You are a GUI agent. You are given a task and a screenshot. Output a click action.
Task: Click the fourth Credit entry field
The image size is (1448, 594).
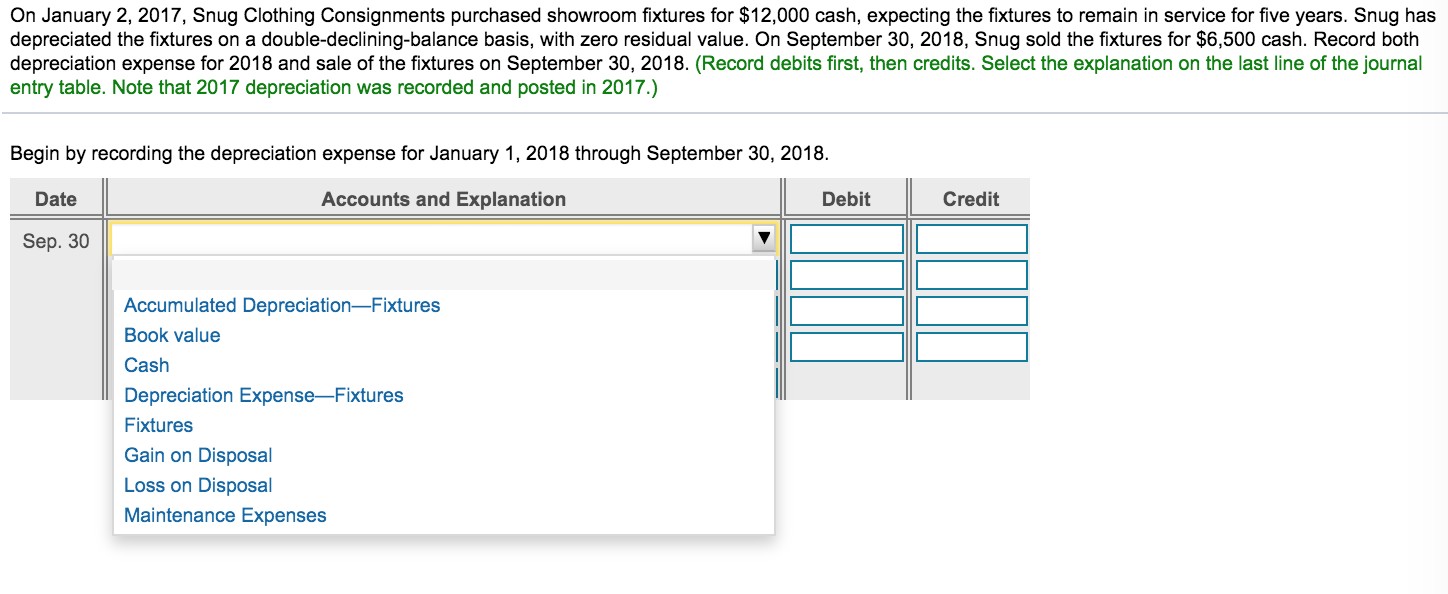click(x=970, y=346)
